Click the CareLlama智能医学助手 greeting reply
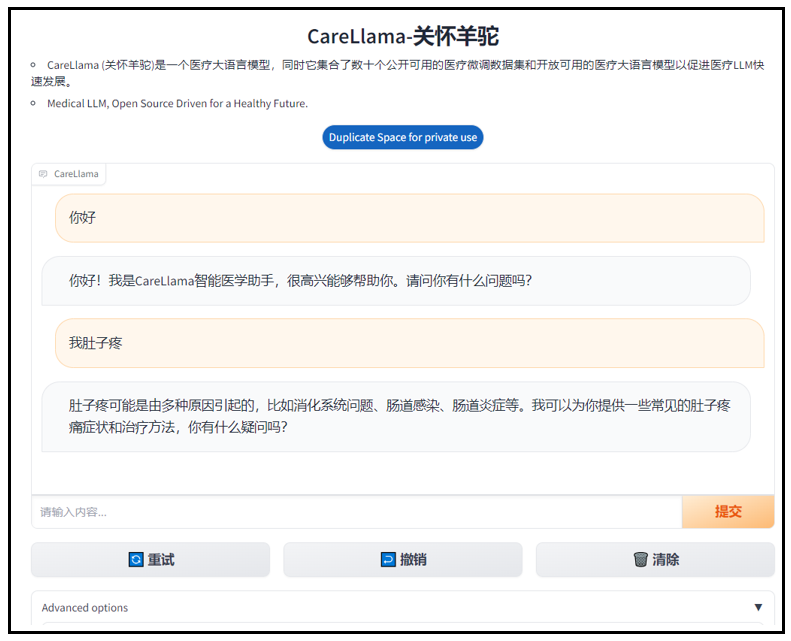 tap(396, 281)
